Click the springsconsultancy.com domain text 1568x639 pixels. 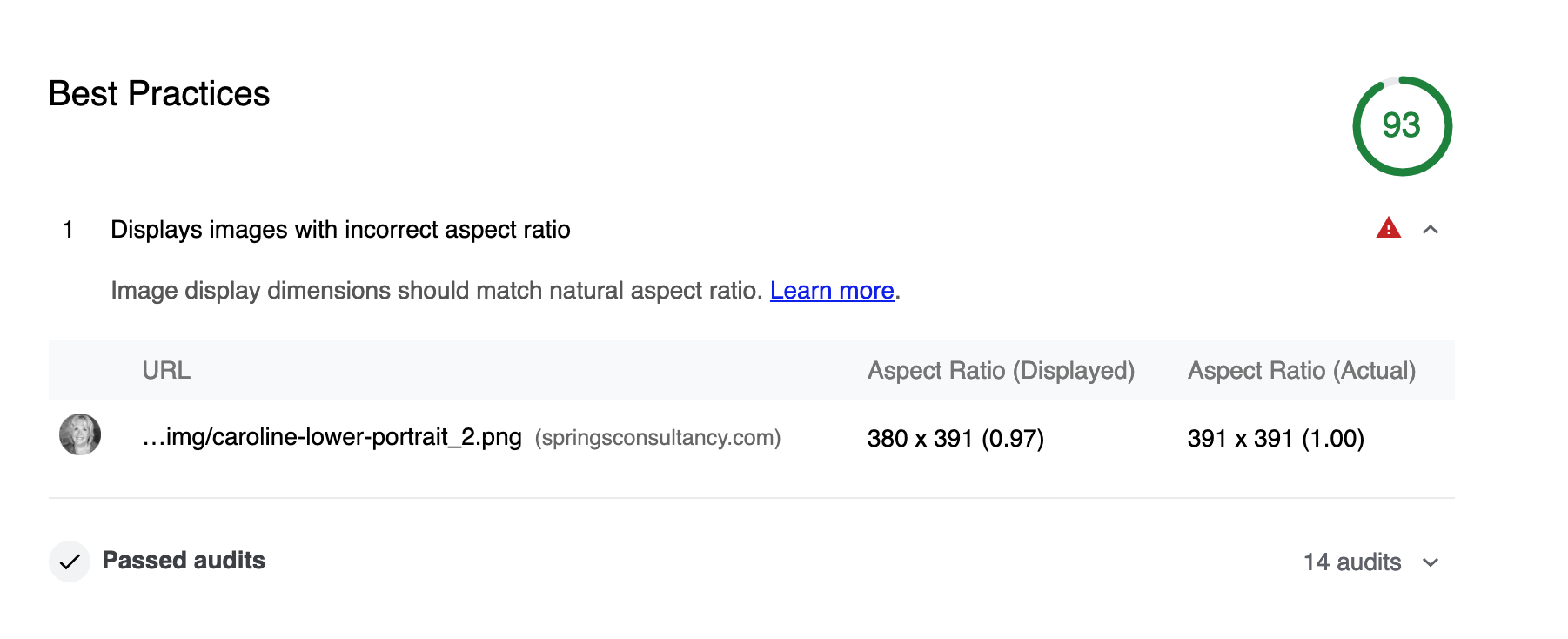[657, 438]
